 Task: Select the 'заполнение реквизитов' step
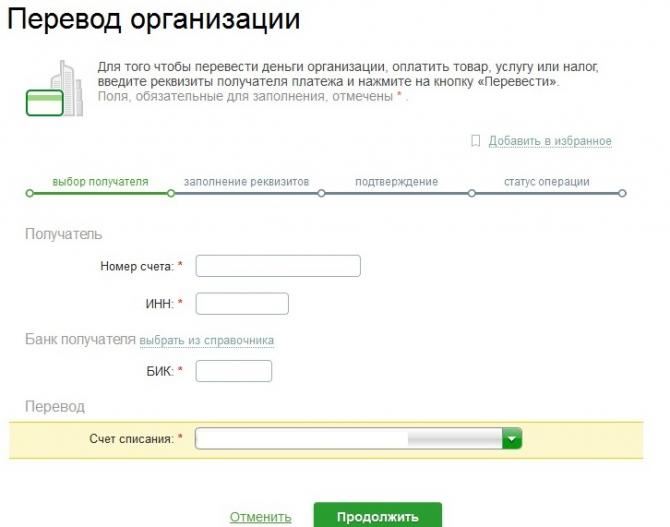pyautogui.click(x=246, y=182)
